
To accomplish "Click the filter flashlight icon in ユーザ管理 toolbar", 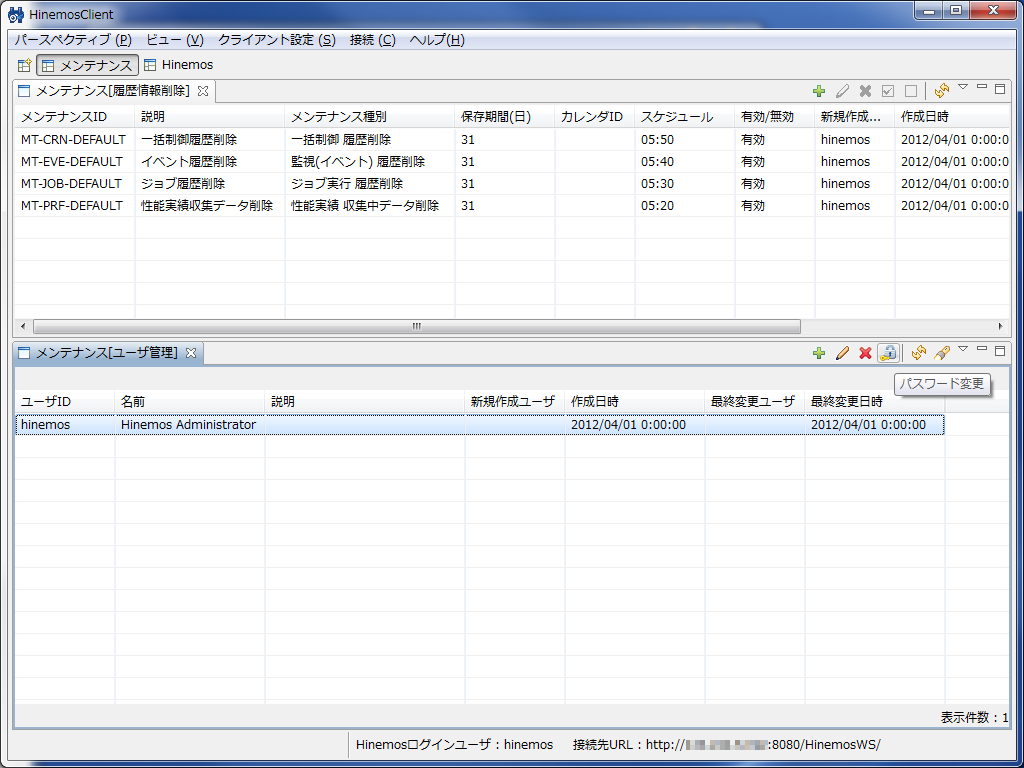I will pyautogui.click(x=941, y=353).
